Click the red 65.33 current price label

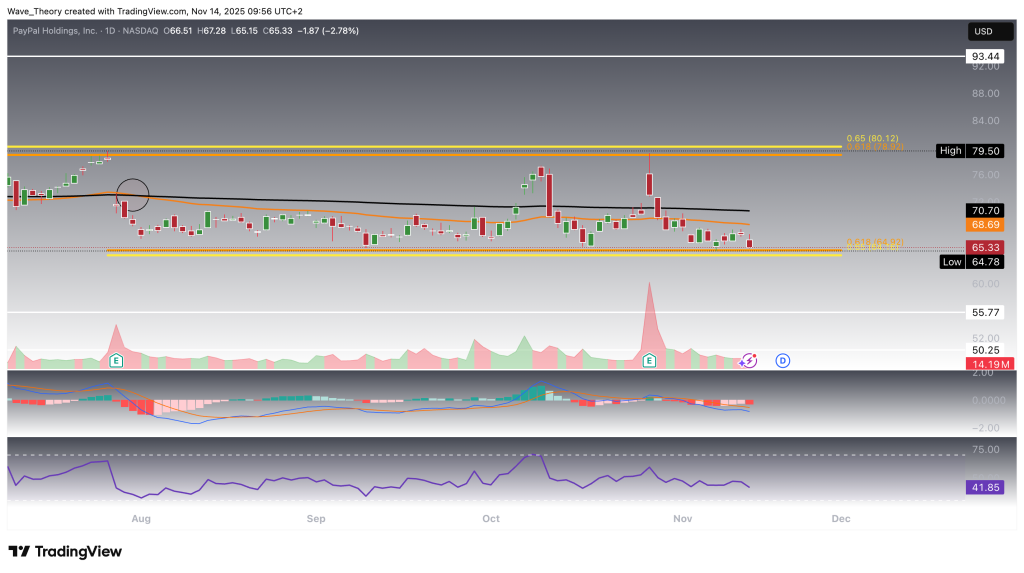tap(984, 247)
